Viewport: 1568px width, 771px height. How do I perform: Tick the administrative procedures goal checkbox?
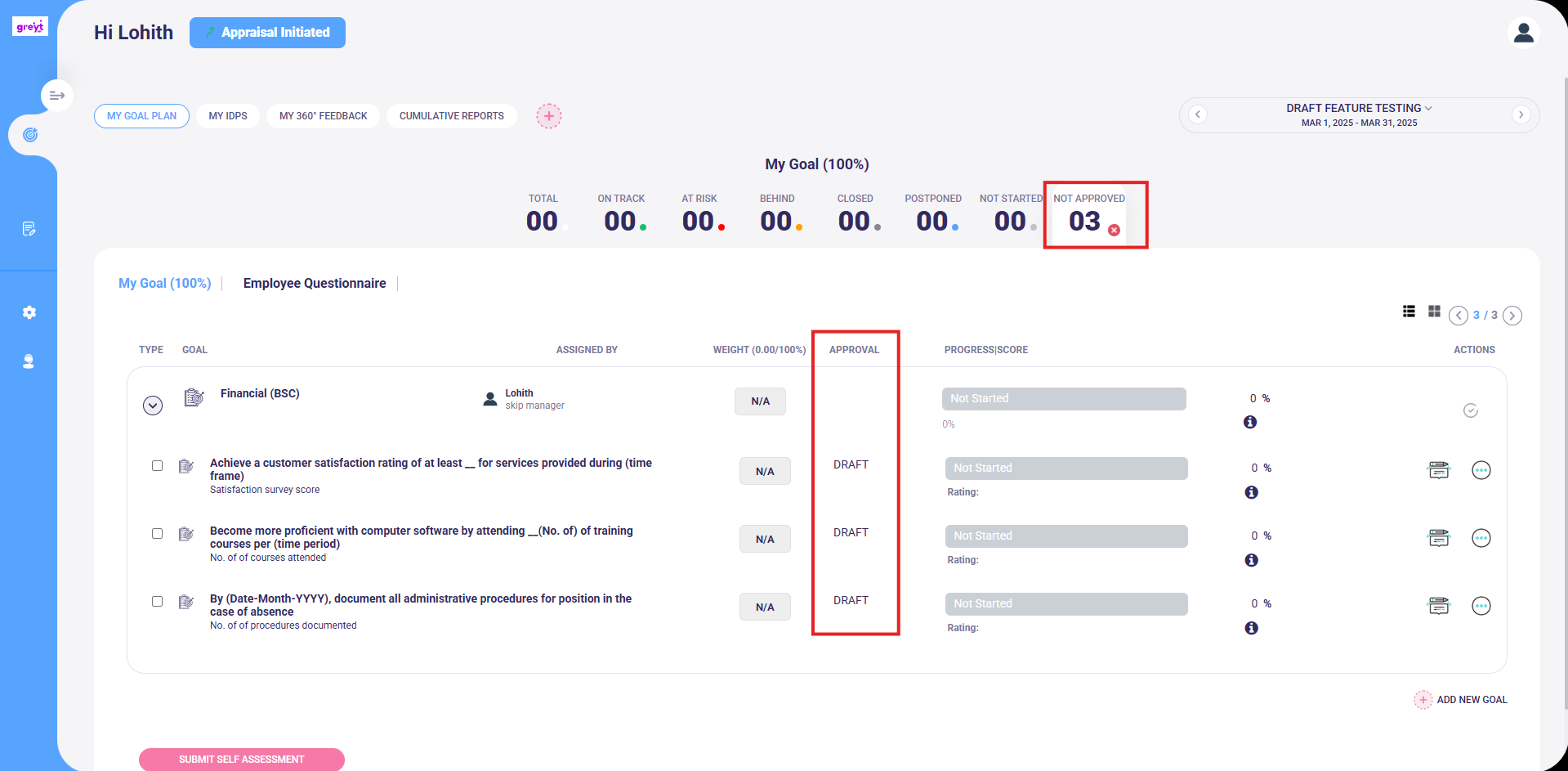click(157, 601)
